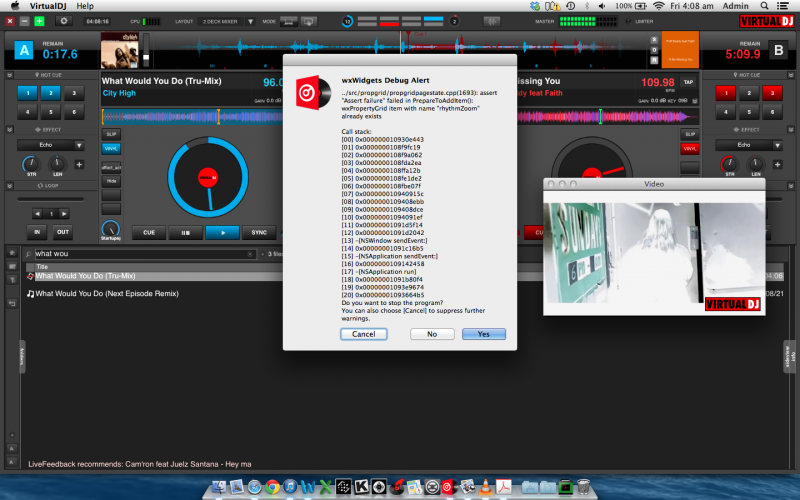Open the settings gear in VirtualDJ toolbar
800x500 pixels.
tap(64, 21)
